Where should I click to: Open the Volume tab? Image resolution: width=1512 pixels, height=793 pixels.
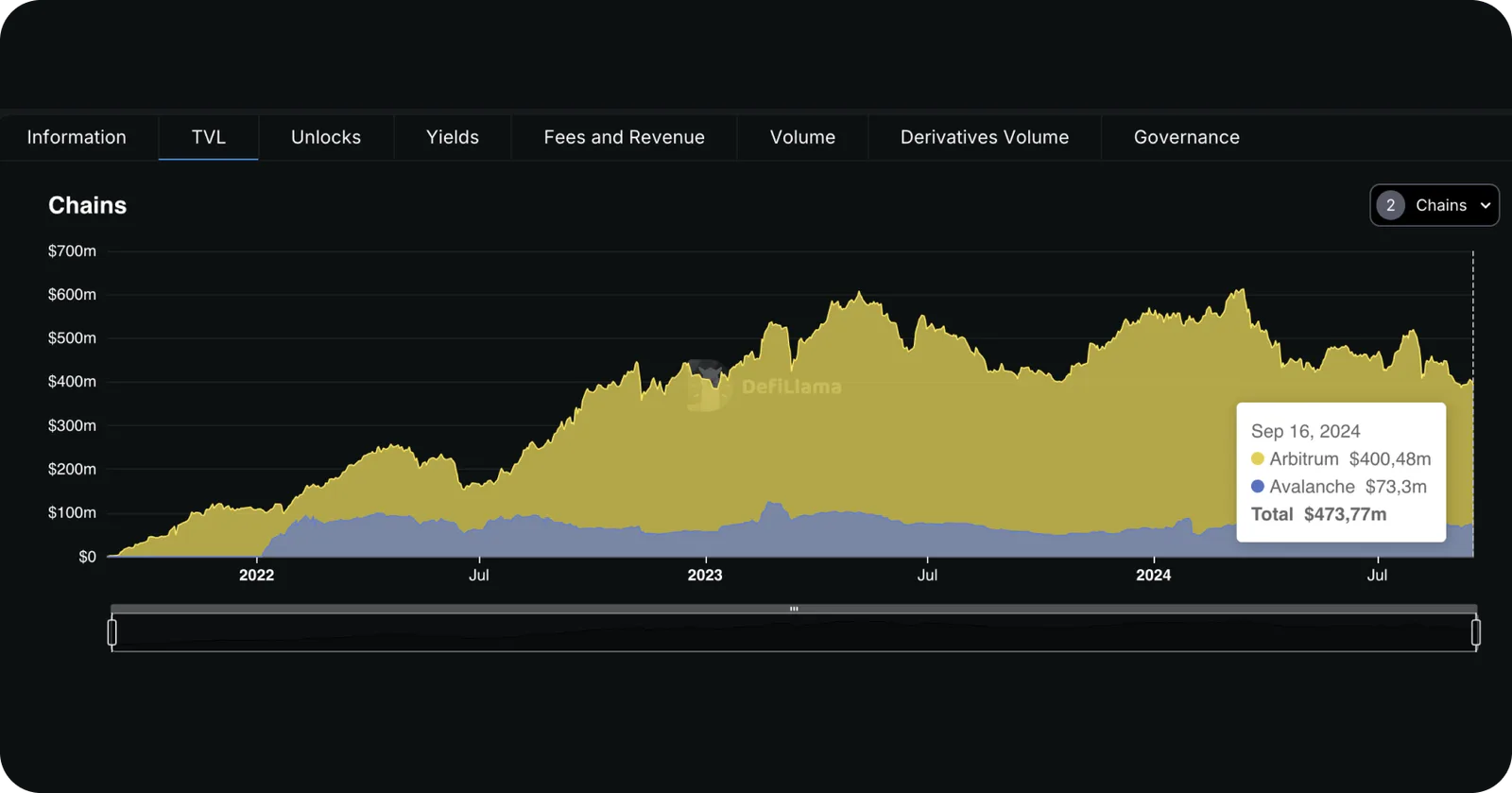(803, 137)
